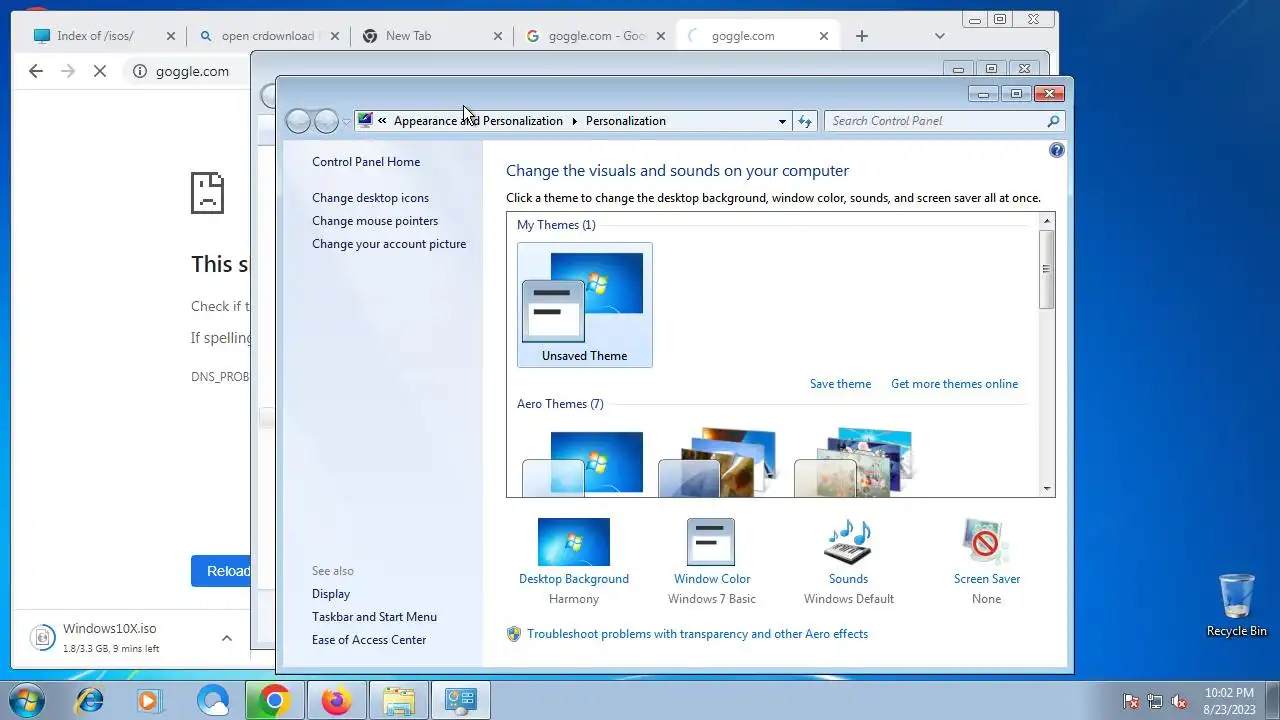Open the Windows Start button
1280x720 pixels.
(x=25, y=700)
